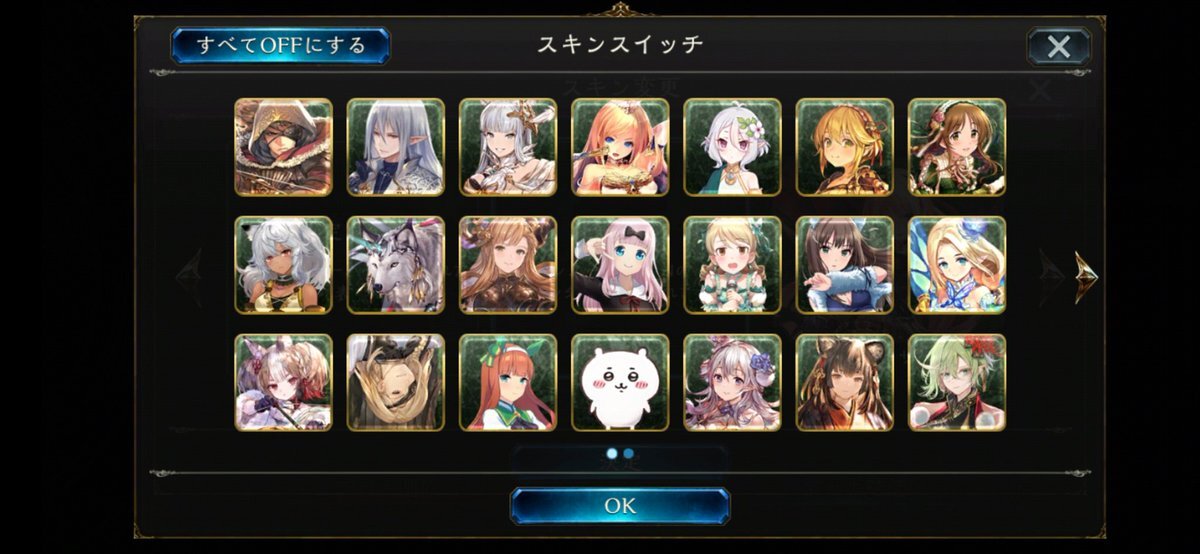This screenshot has height=554, width=1200.
Task: Select the green-haired character with red flowers
Action: pos(957,382)
